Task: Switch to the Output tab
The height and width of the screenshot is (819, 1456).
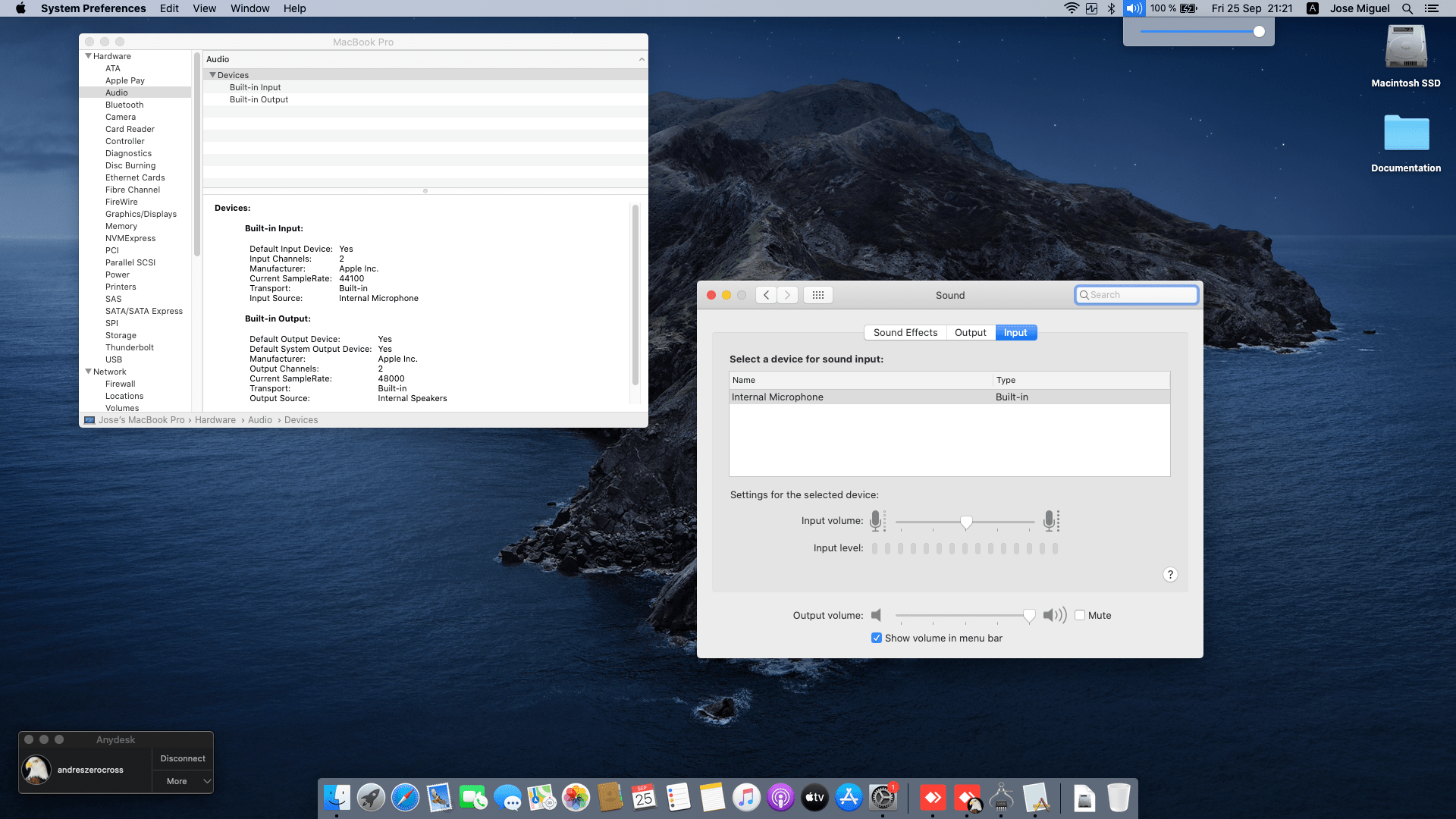Action: tap(970, 332)
